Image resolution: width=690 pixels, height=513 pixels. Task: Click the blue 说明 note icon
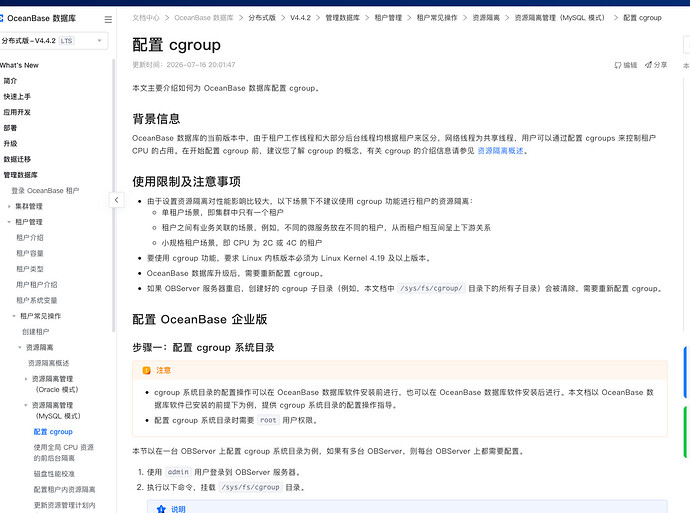161,509
